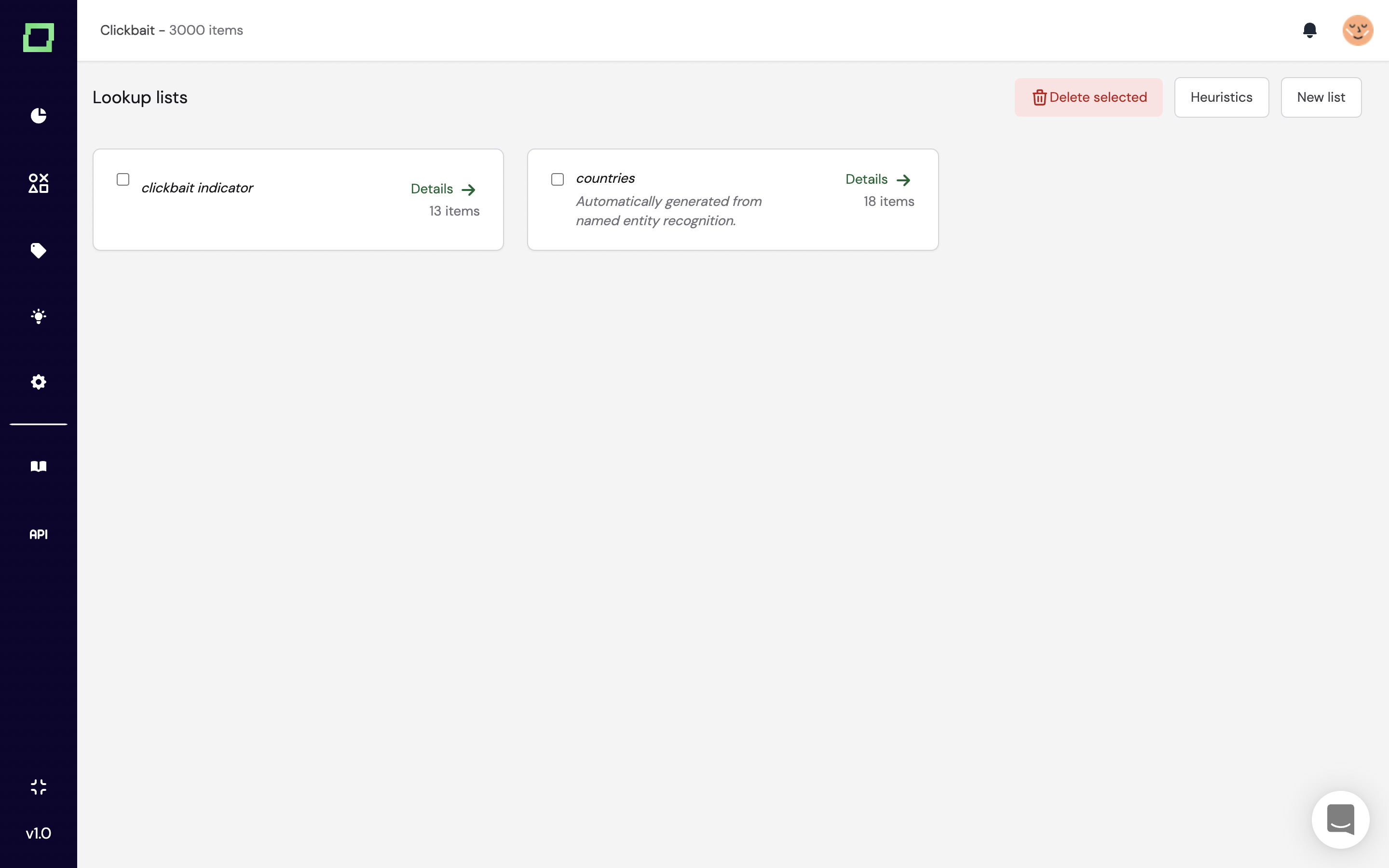
Task: Click the Delete selected button
Action: pyautogui.click(x=1088, y=97)
